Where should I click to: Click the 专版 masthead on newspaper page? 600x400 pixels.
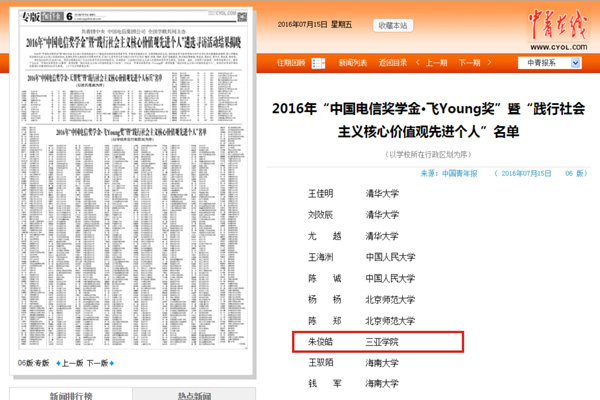pyautogui.click(x=31, y=17)
